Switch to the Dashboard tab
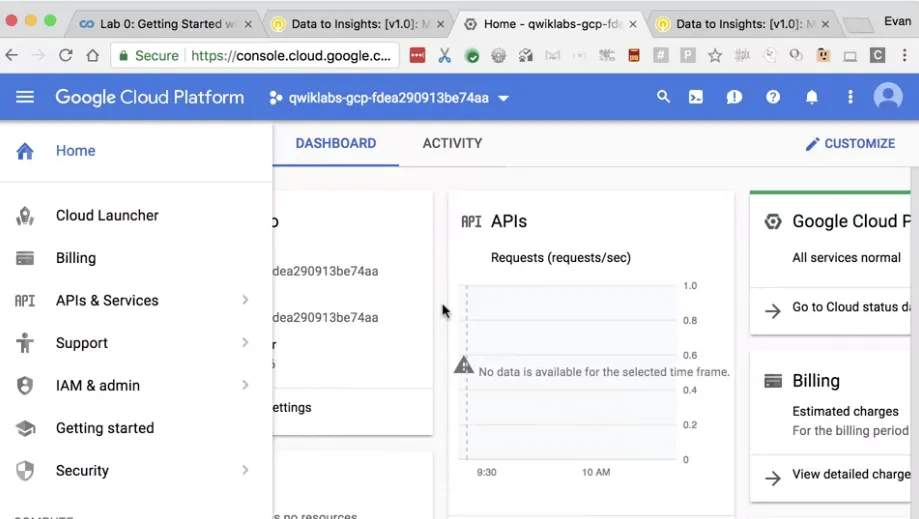Image resolution: width=919 pixels, height=519 pixels. 336,144
